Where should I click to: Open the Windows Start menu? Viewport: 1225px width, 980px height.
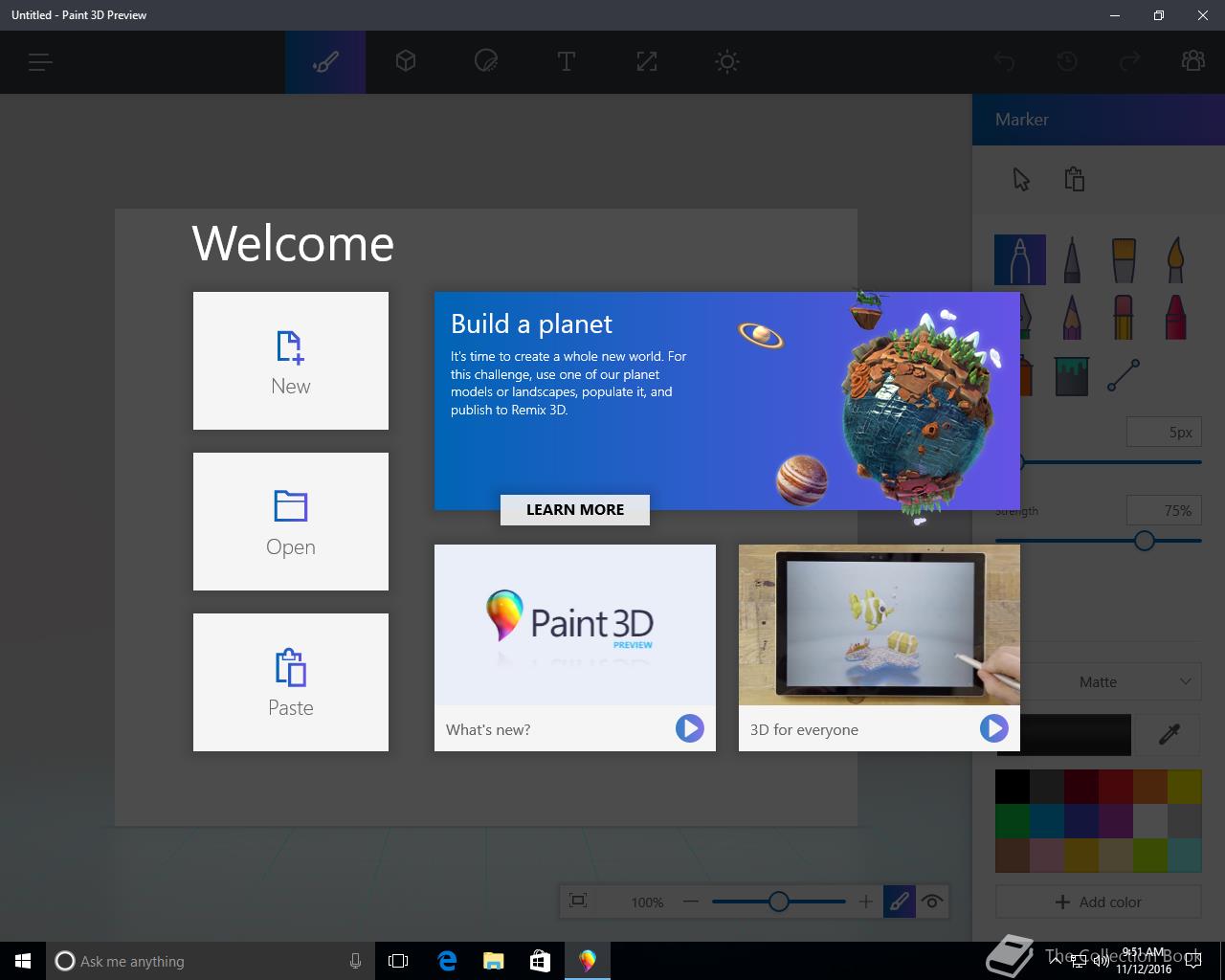[23, 961]
